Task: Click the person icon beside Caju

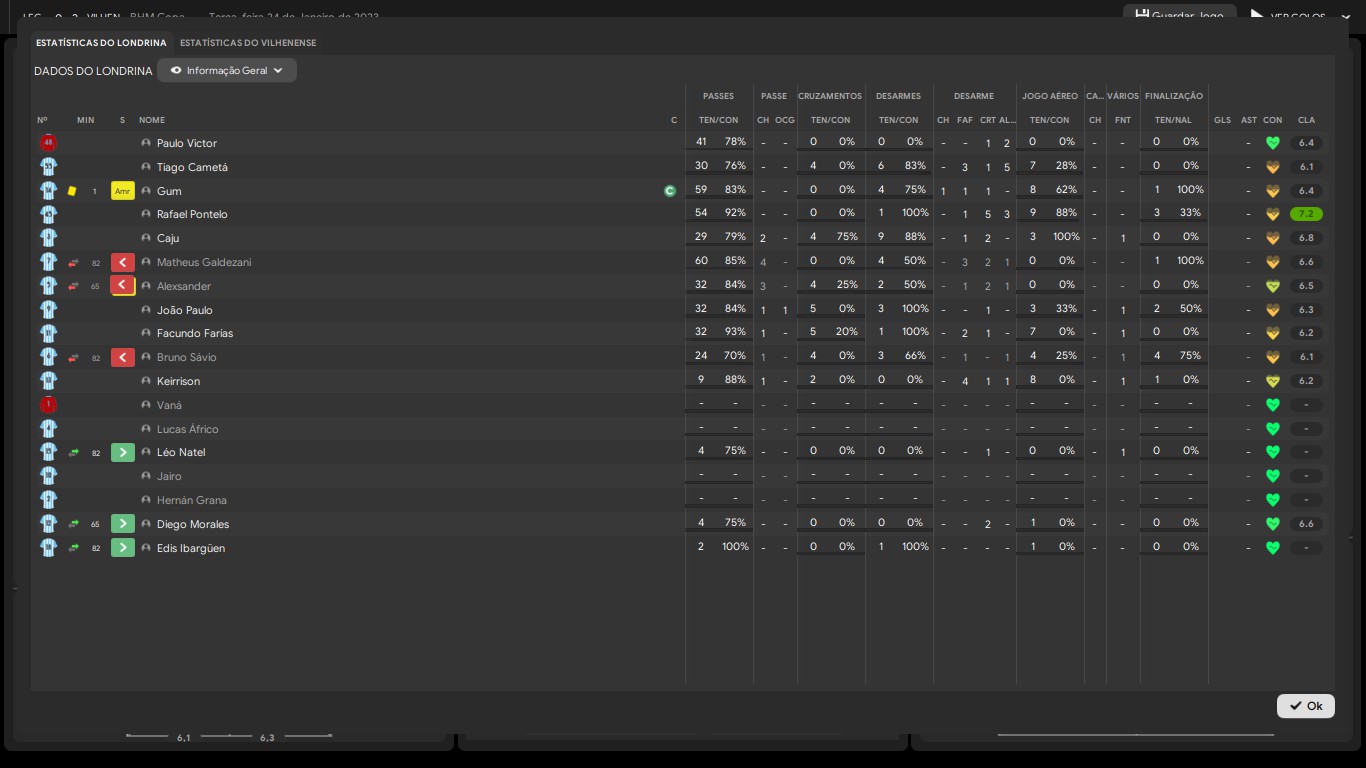Action: pyautogui.click(x=146, y=238)
